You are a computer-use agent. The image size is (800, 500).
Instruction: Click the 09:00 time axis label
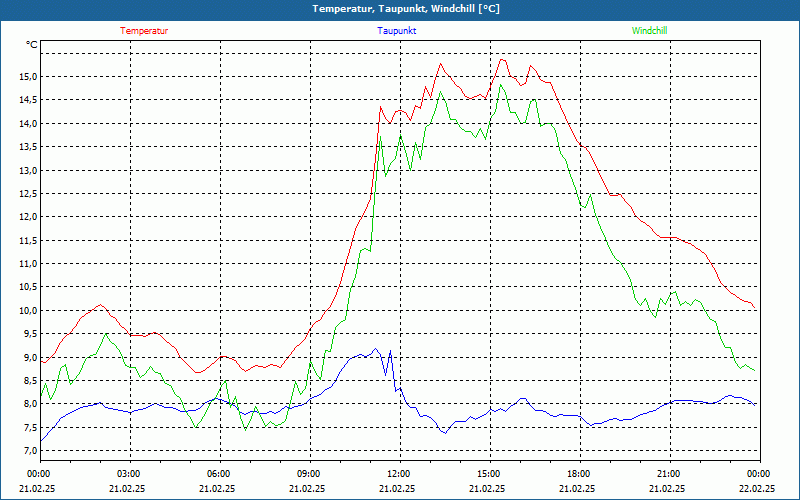coord(309,474)
